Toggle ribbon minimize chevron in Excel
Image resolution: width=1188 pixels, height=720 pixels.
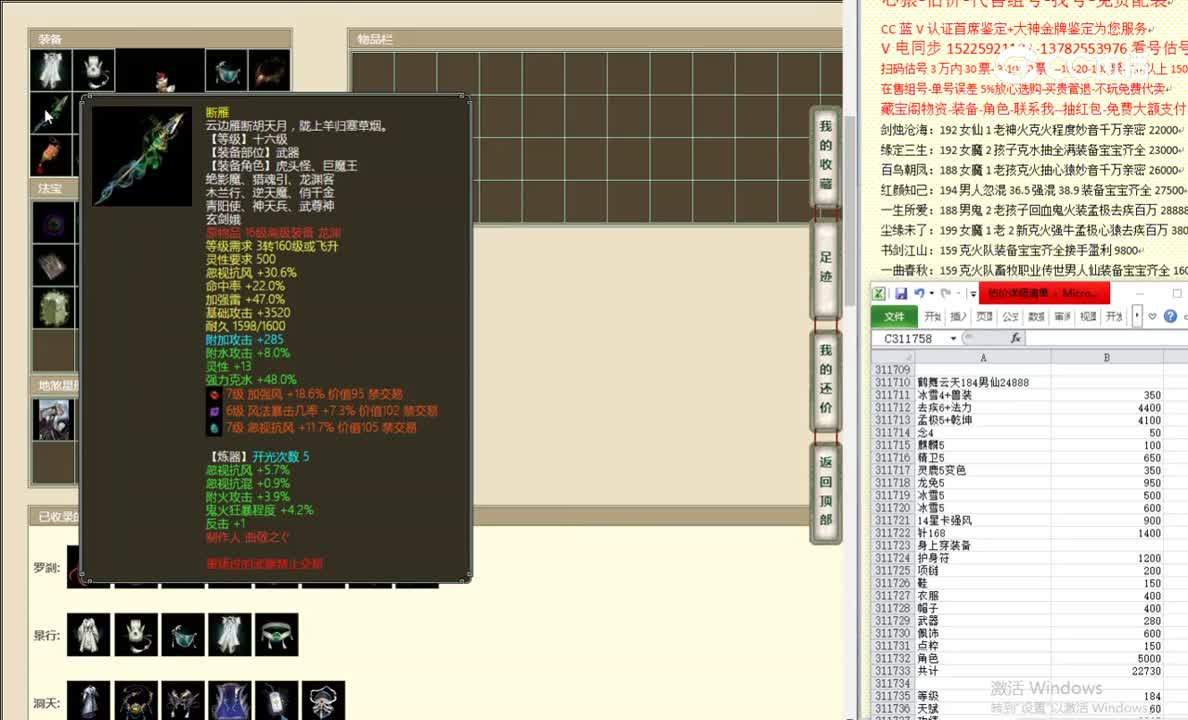coord(1152,316)
